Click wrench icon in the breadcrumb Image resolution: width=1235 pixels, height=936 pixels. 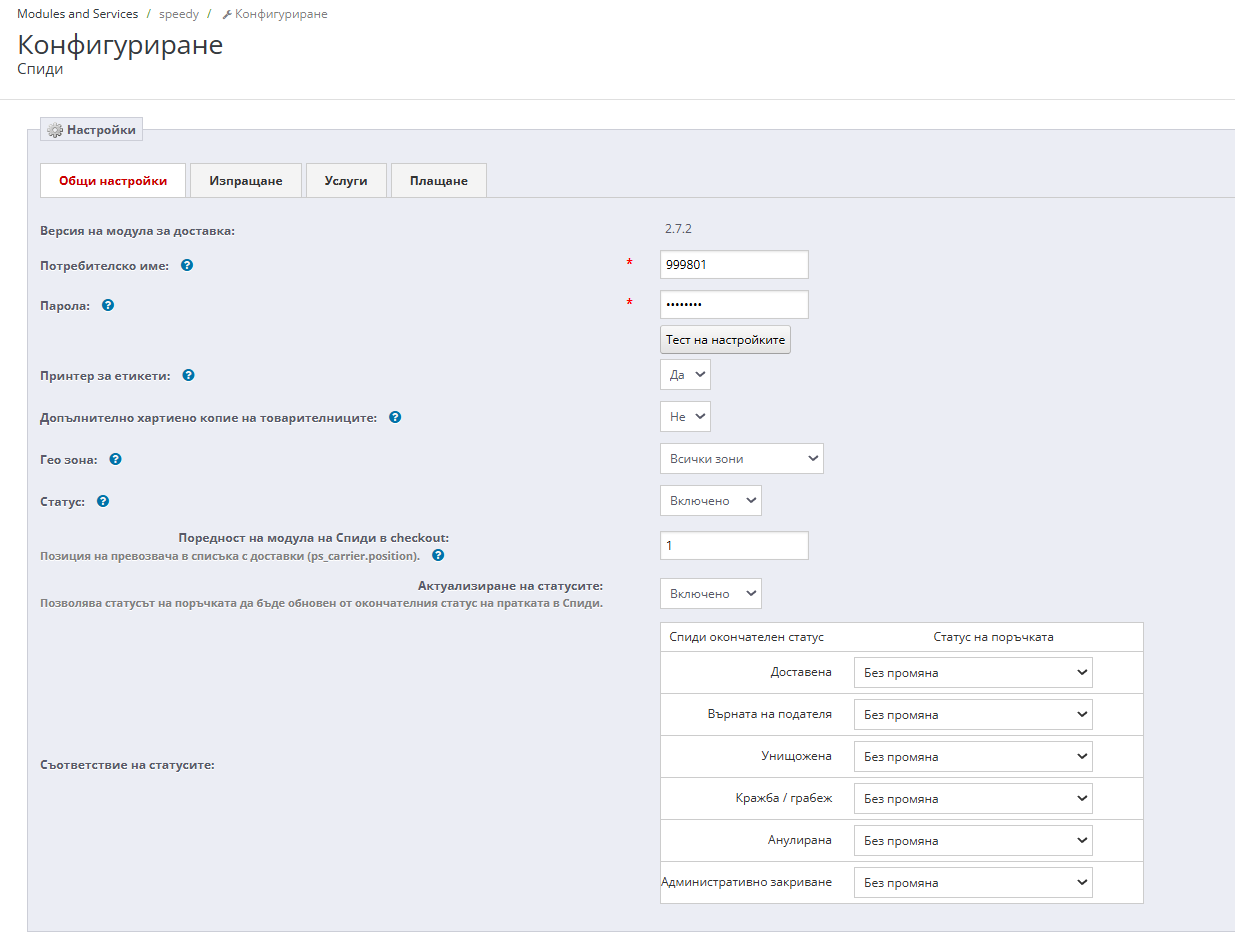227,15
